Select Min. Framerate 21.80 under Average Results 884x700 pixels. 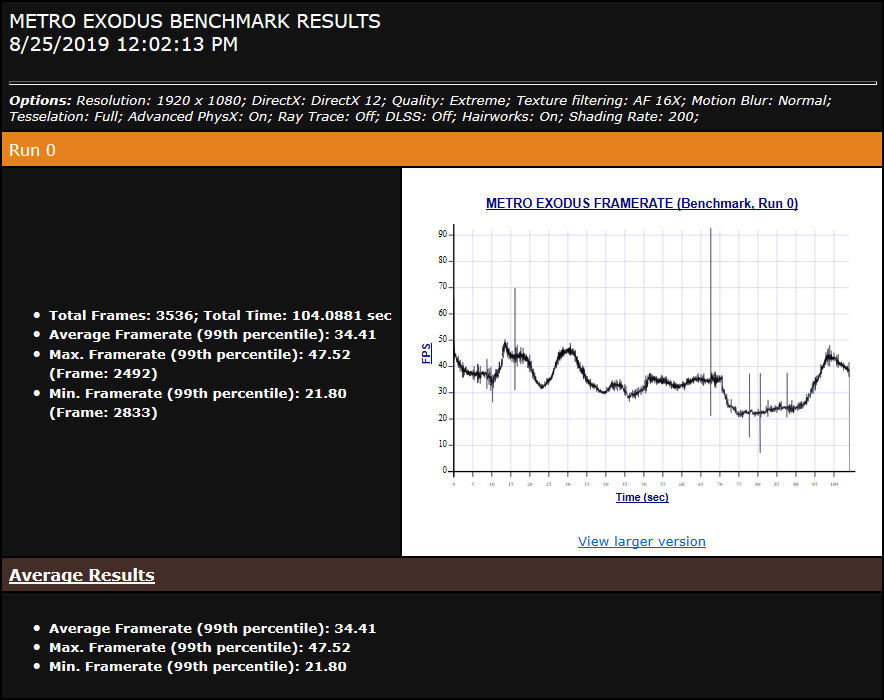[198, 667]
